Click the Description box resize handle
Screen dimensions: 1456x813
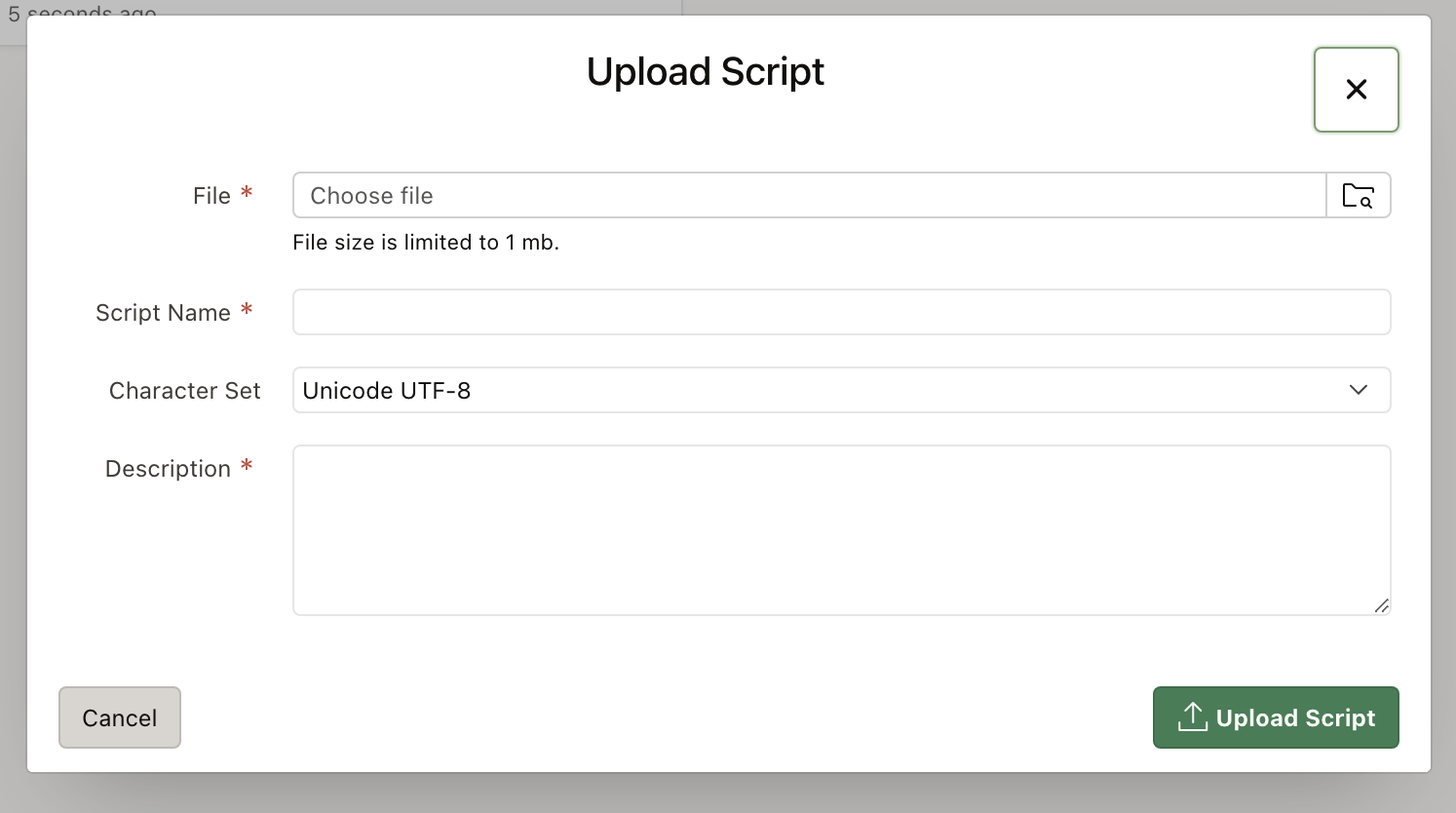(x=1381, y=605)
